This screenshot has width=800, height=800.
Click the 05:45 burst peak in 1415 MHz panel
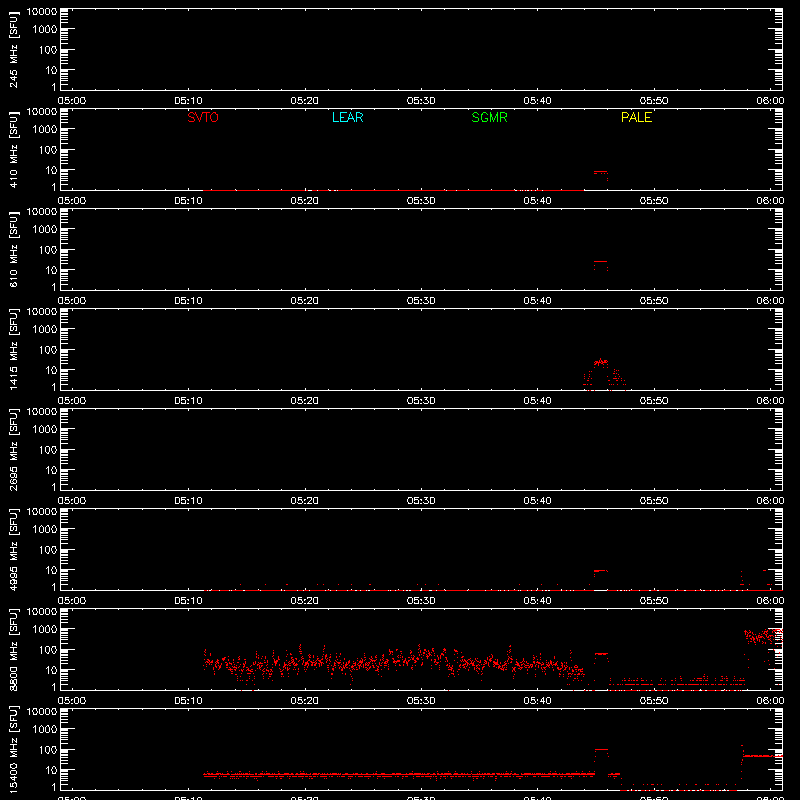point(601,362)
